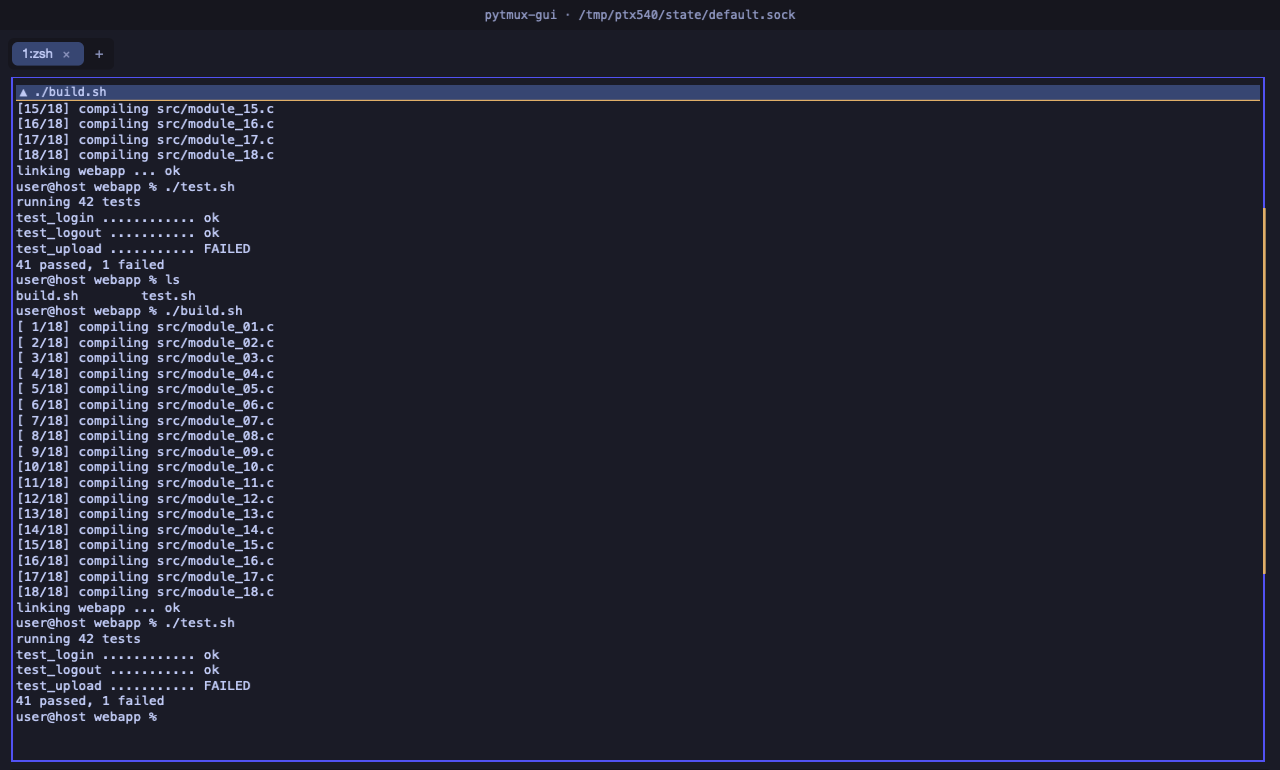Switch to the 1:zsh tab

47,54
